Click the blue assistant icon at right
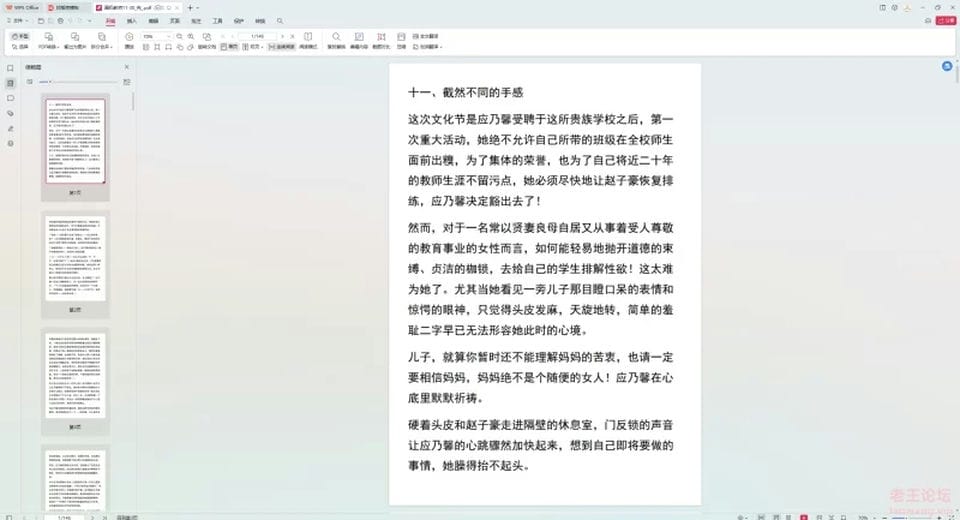 [x=947, y=66]
